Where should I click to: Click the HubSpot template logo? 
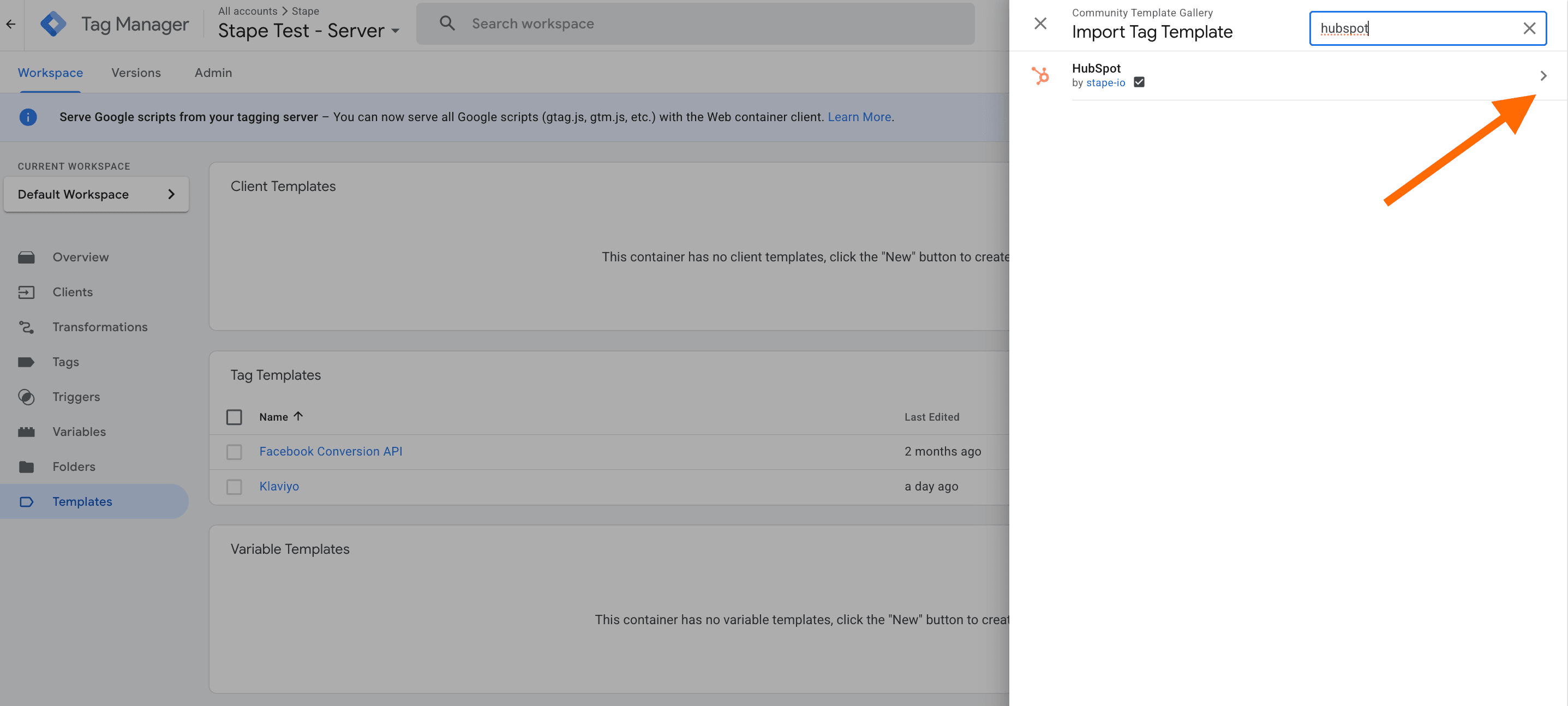(1041, 74)
